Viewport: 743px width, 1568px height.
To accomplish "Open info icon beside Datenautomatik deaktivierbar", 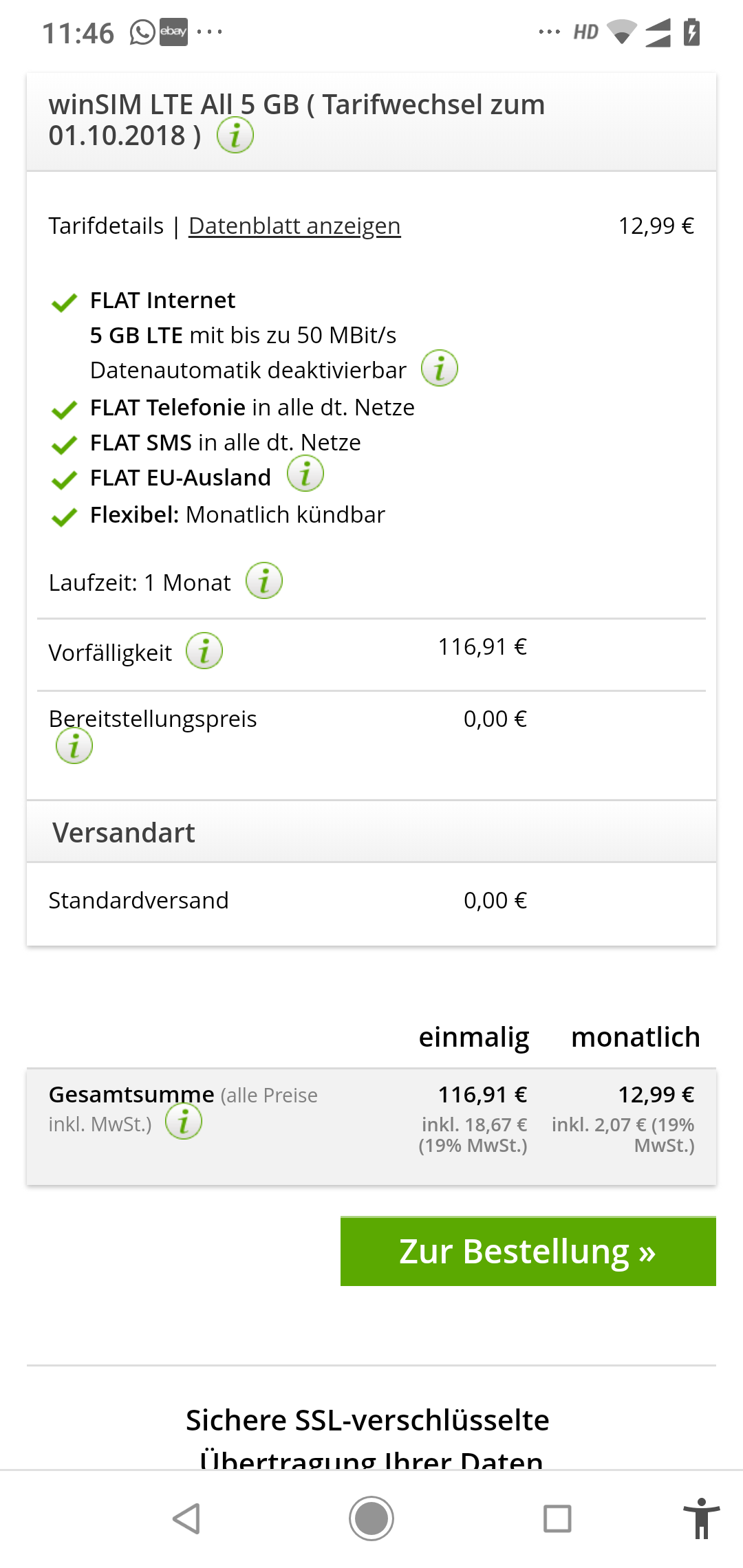I will [x=440, y=368].
